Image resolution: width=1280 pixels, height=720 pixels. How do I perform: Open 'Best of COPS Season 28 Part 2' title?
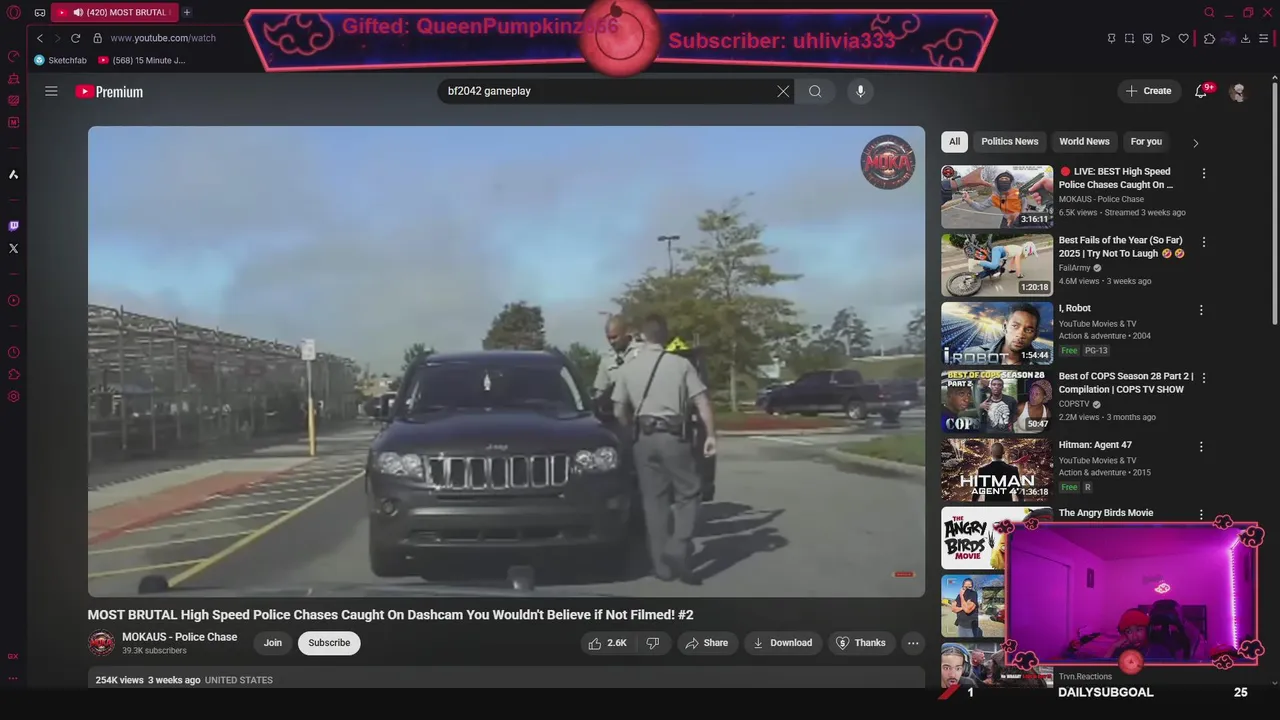(1126, 383)
